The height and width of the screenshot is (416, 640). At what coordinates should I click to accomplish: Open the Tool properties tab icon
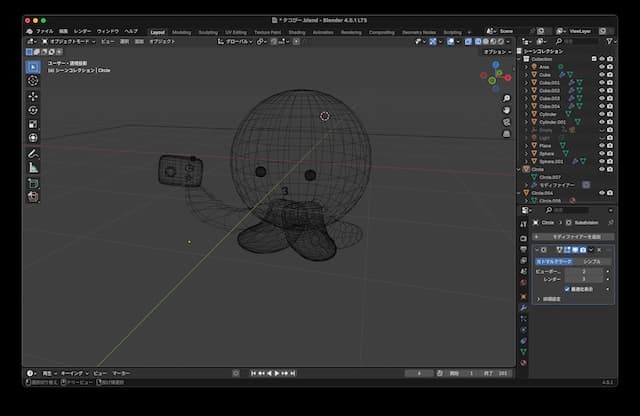tap(524, 225)
